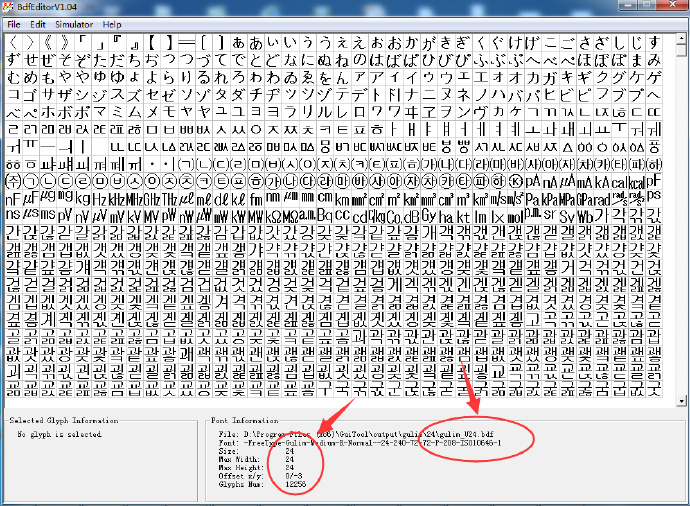690x506 pixels.
Task: Select the hiragana ぬ glyph
Action: point(324,60)
